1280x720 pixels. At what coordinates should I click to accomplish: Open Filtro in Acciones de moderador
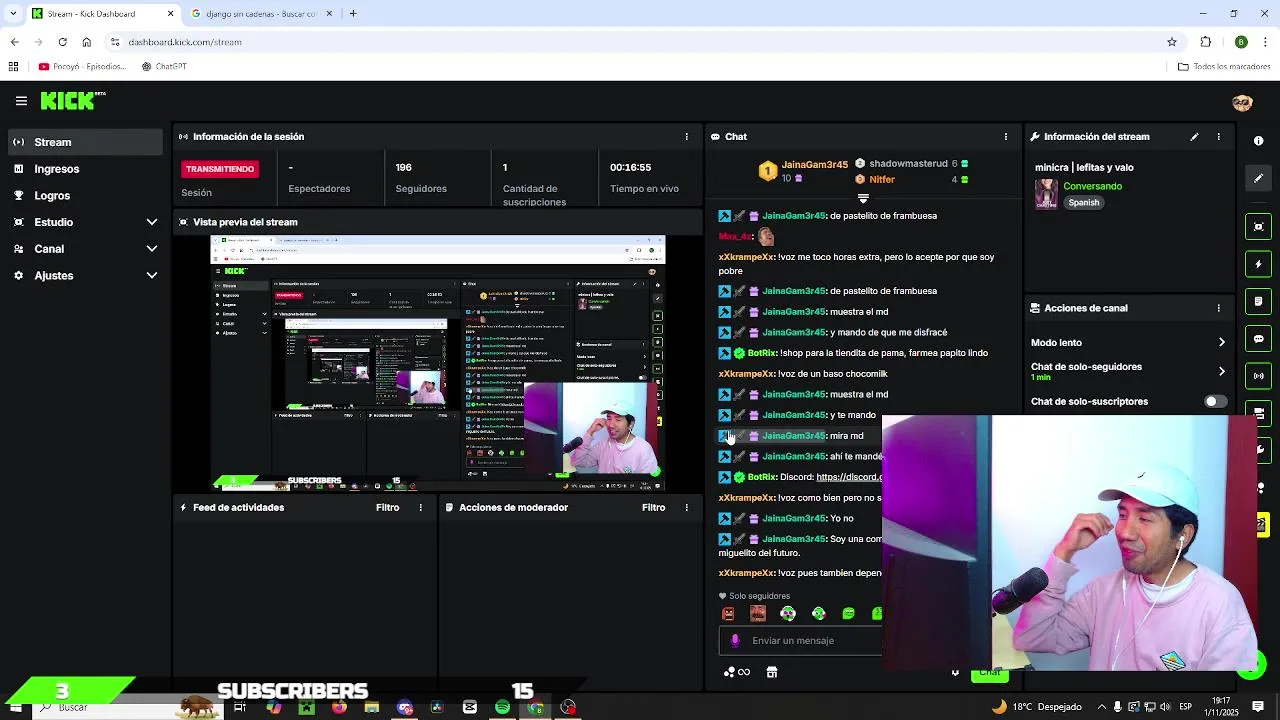click(x=653, y=508)
